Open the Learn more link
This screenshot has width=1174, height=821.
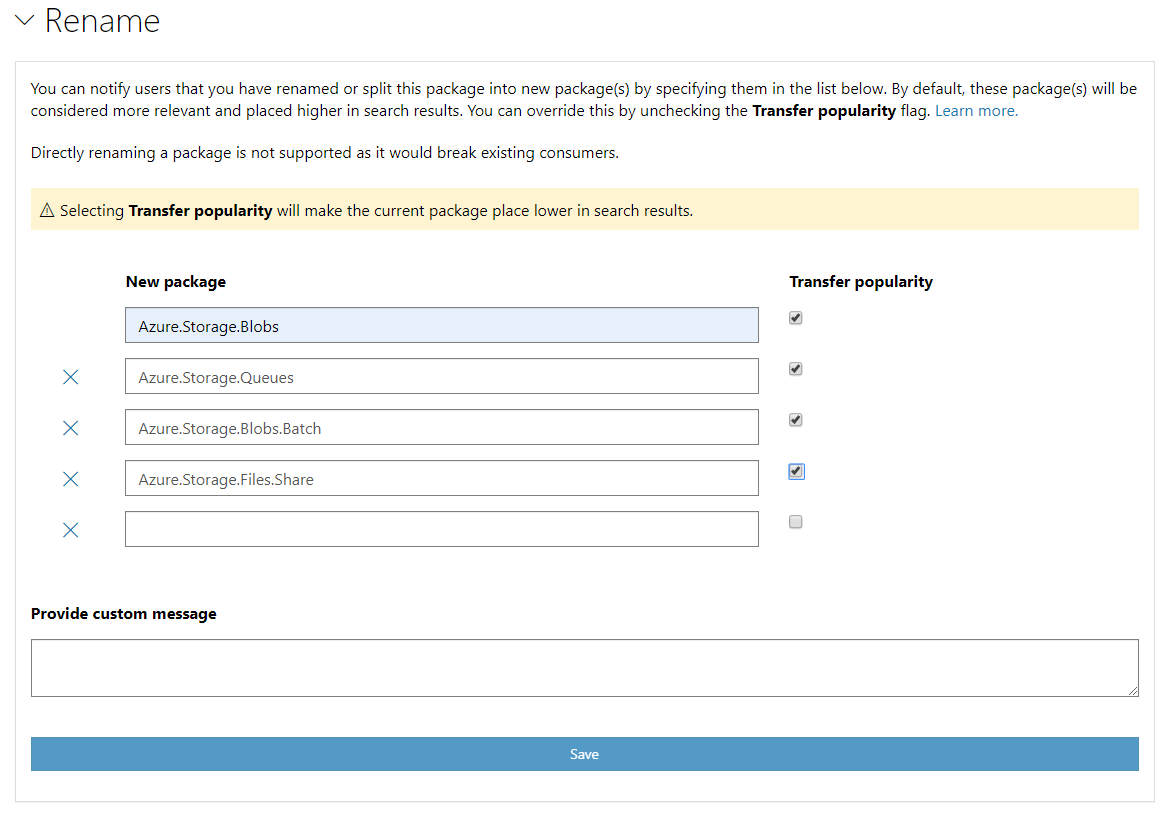pyautogui.click(x=976, y=111)
